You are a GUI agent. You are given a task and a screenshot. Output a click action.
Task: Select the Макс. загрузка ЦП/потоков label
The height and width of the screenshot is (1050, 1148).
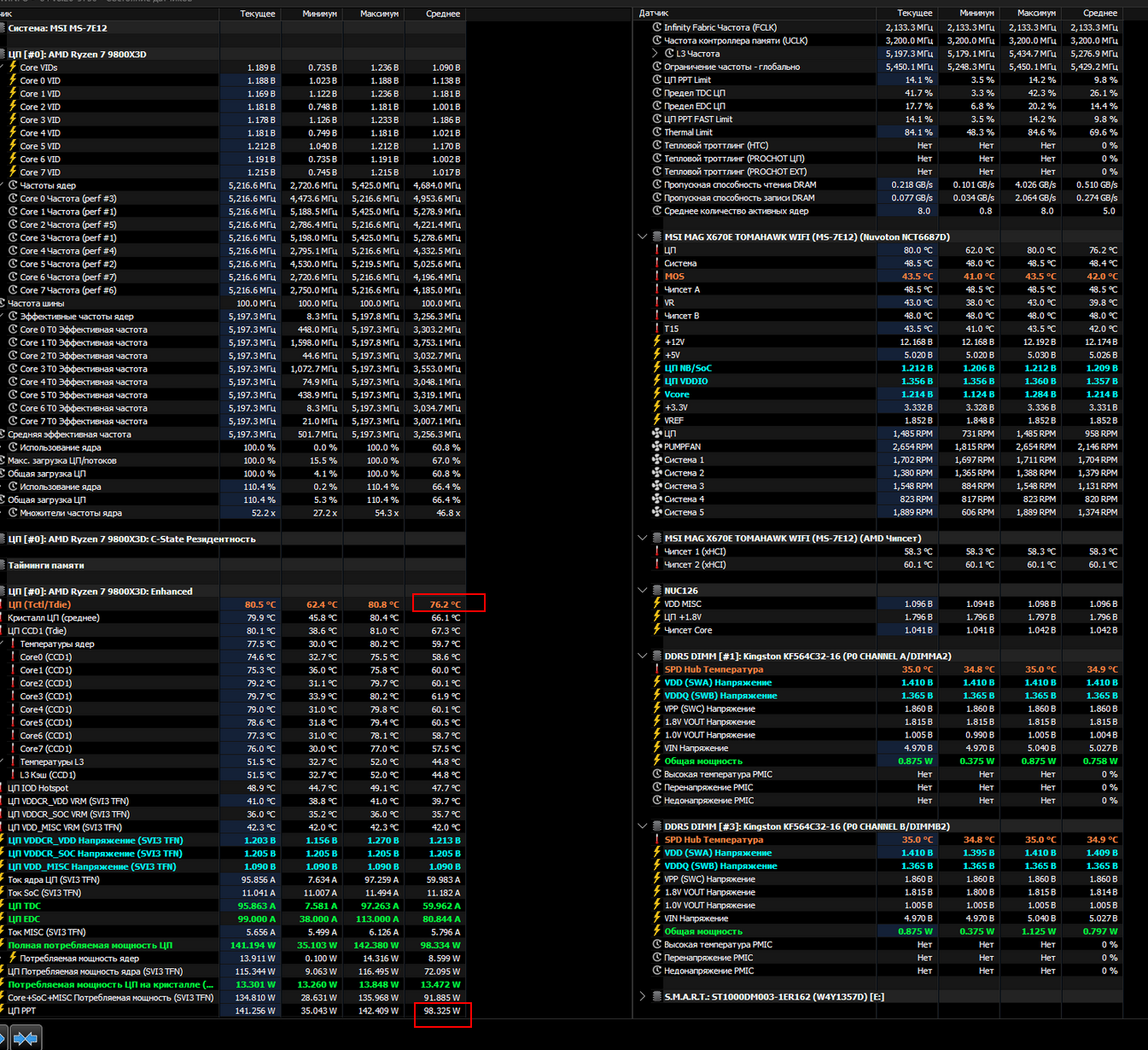click(62, 461)
